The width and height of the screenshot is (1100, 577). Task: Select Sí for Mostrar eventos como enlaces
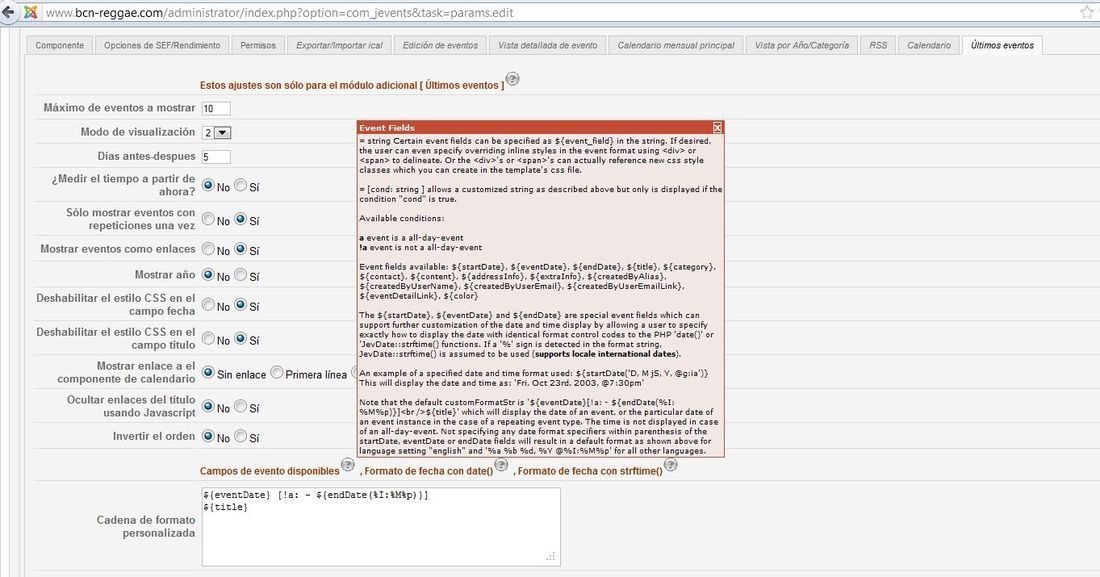pyautogui.click(x=241, y=248)
